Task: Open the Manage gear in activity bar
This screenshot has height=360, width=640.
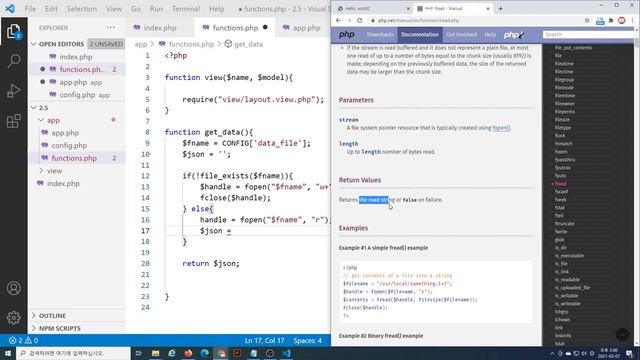Action: coord(13,317)
